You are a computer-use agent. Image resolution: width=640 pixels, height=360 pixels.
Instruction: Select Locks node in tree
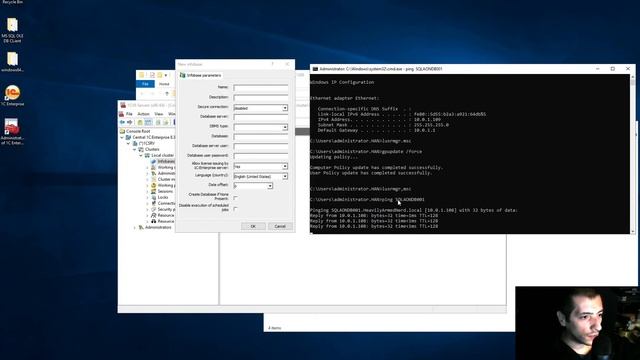click(x=160, y=197)
